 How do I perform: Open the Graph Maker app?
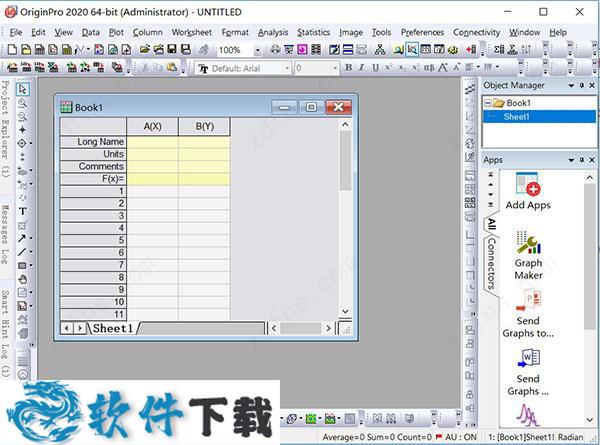click(528, 255)
